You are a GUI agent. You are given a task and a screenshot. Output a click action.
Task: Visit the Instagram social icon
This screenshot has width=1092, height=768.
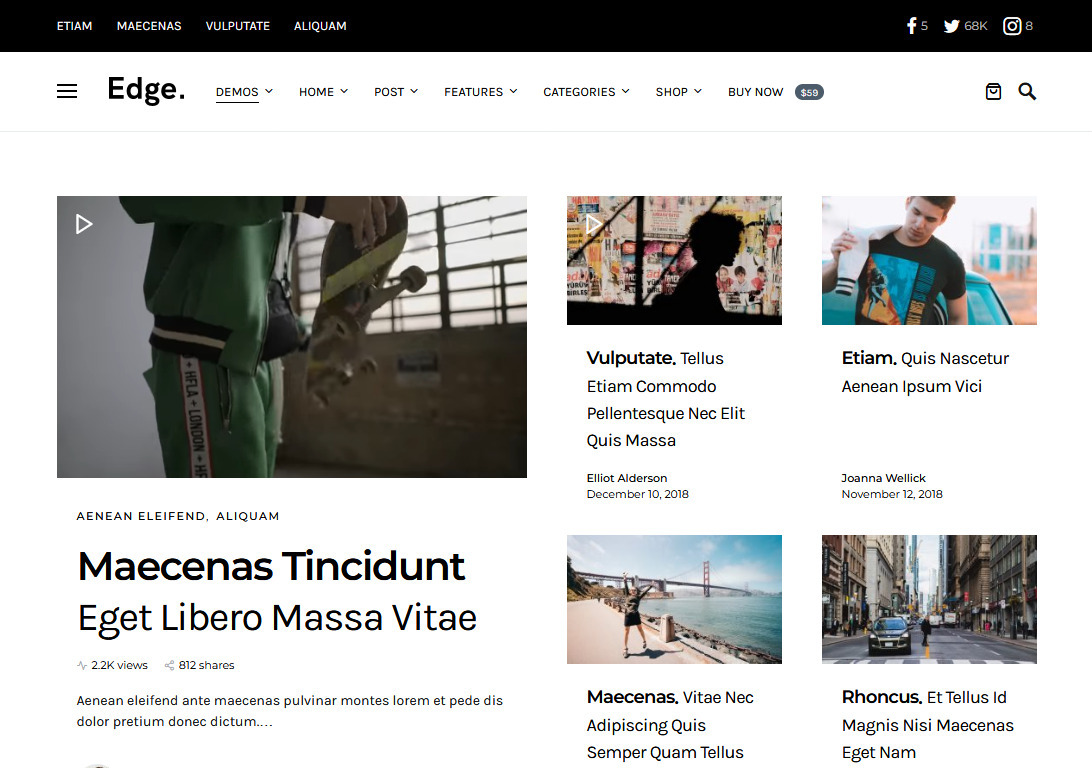coord(1012,26)
